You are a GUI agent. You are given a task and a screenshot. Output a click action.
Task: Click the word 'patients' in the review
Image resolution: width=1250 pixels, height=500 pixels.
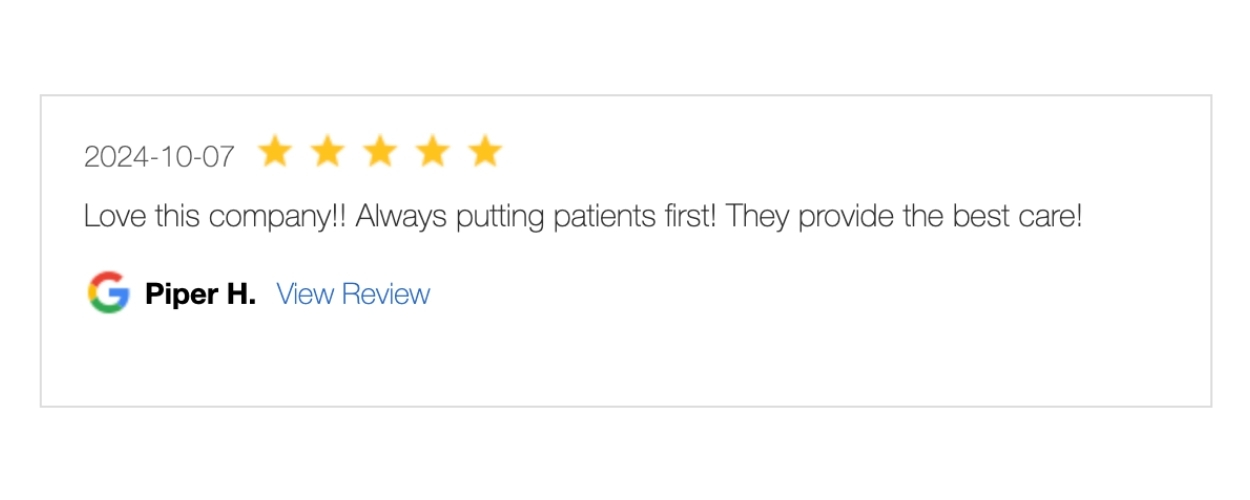point(606,217)
